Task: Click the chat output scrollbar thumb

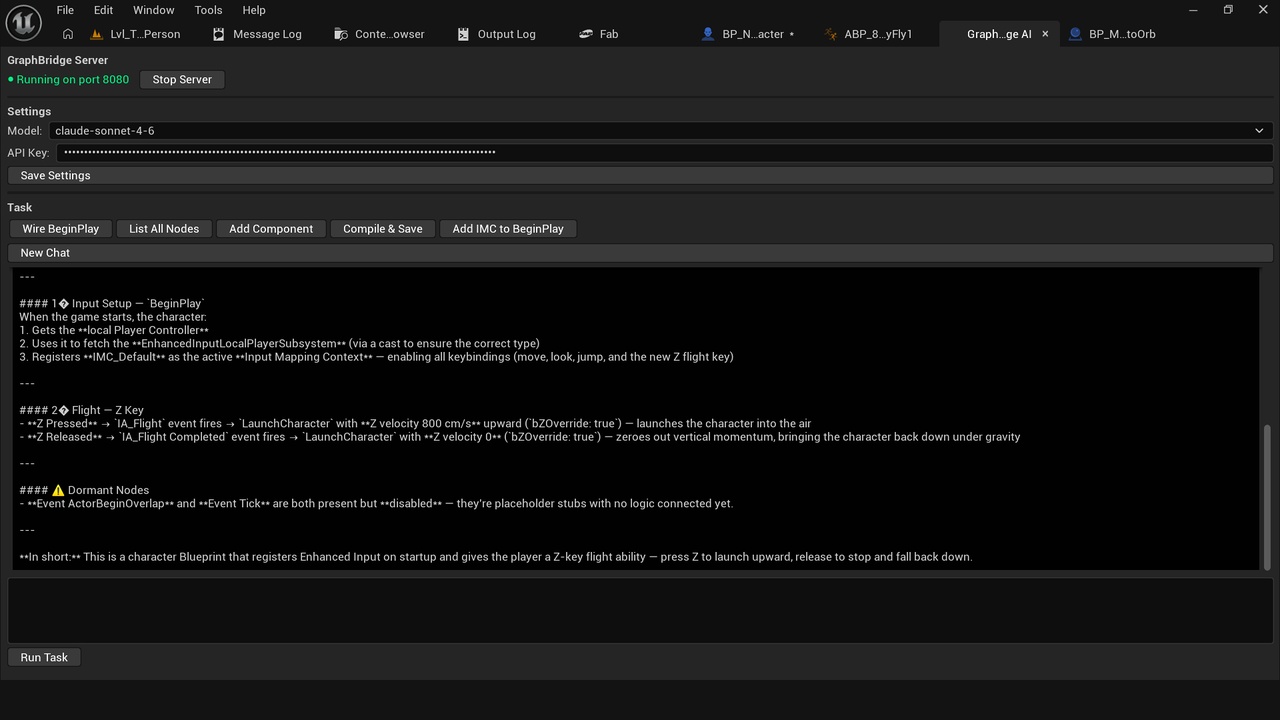Action: pos(1268,496)
